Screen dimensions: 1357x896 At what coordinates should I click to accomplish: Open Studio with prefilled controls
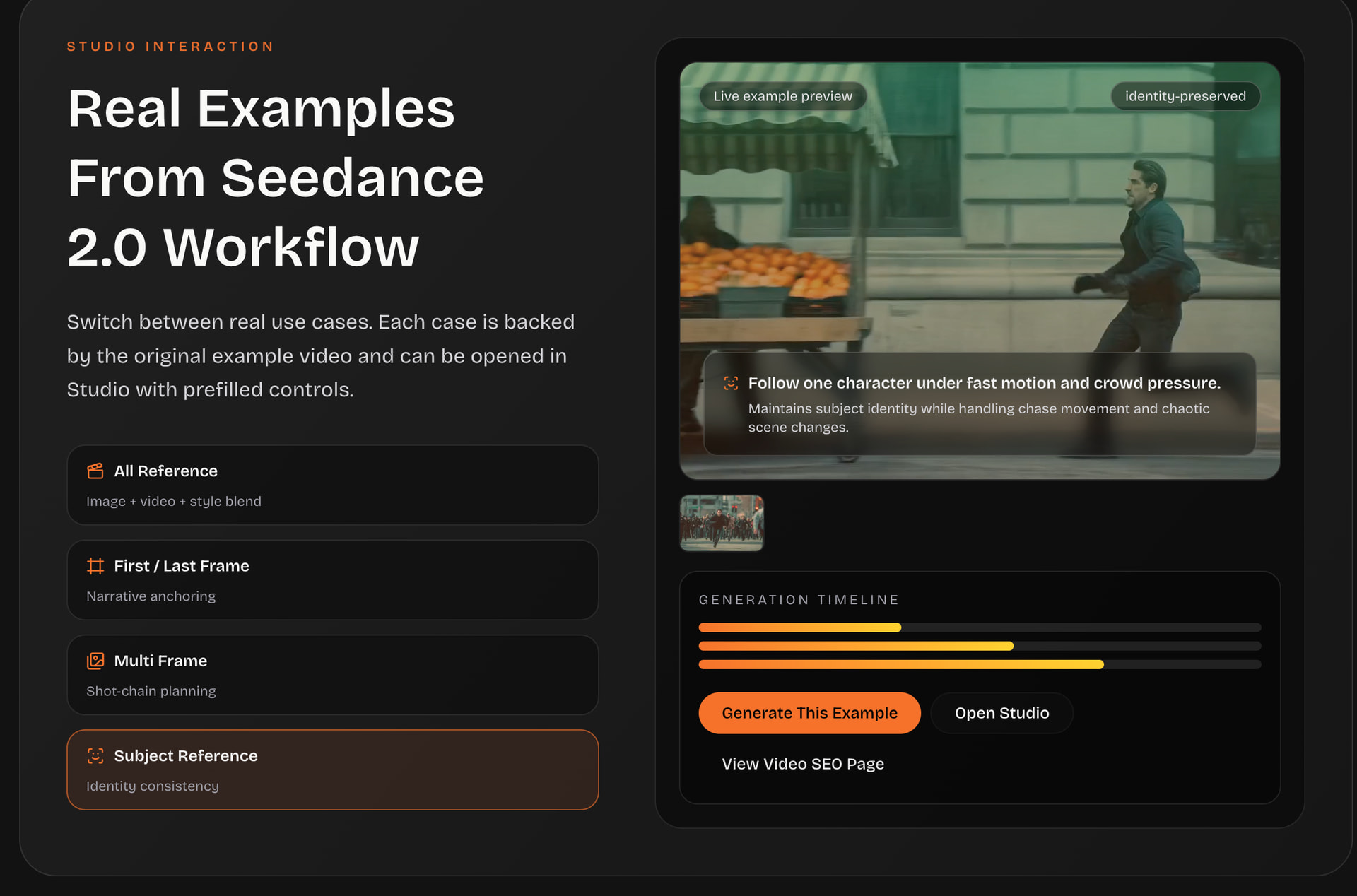tap(1001, 713)
